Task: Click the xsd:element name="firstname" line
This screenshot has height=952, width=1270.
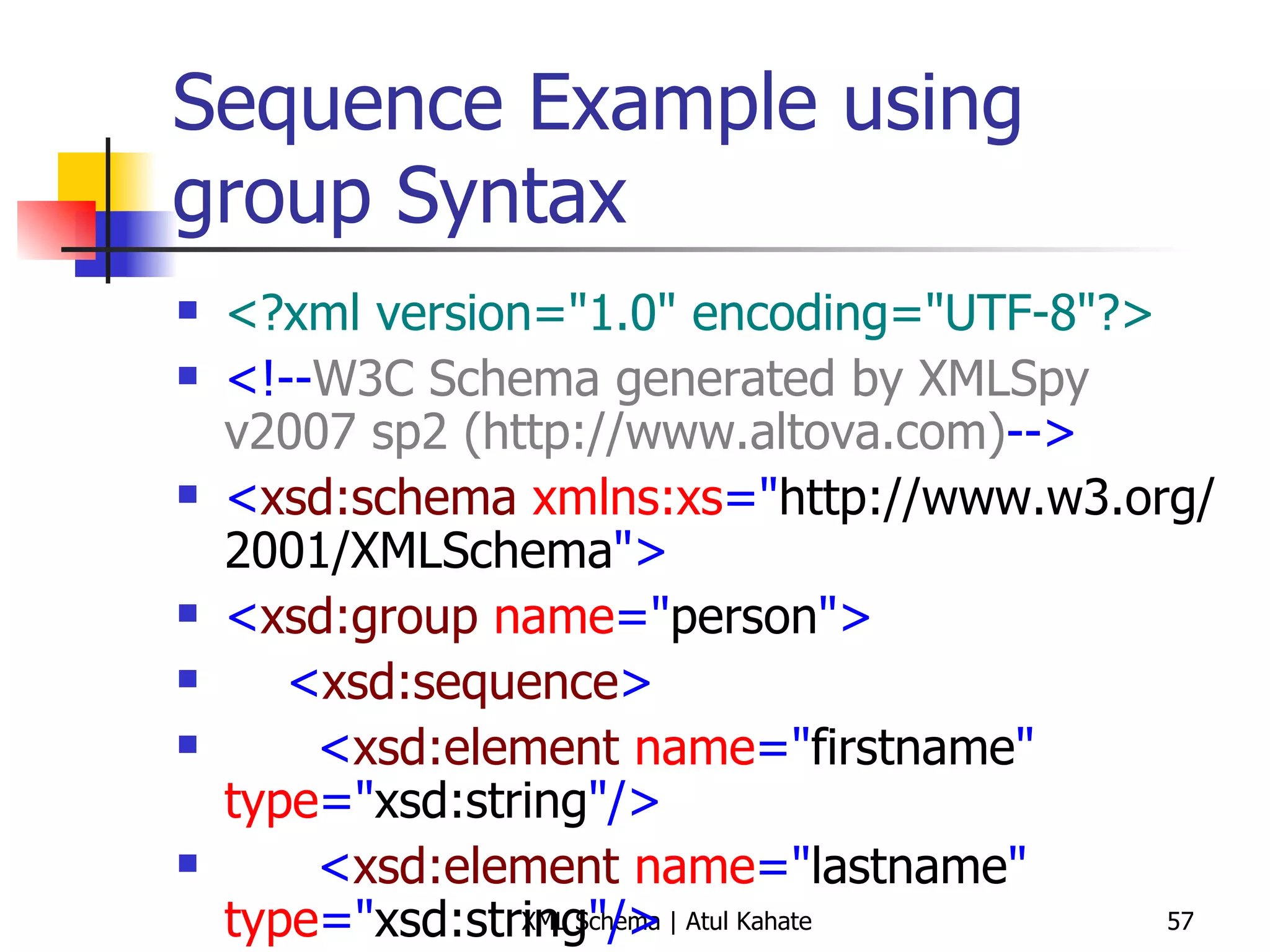Action: pos(677,747)
